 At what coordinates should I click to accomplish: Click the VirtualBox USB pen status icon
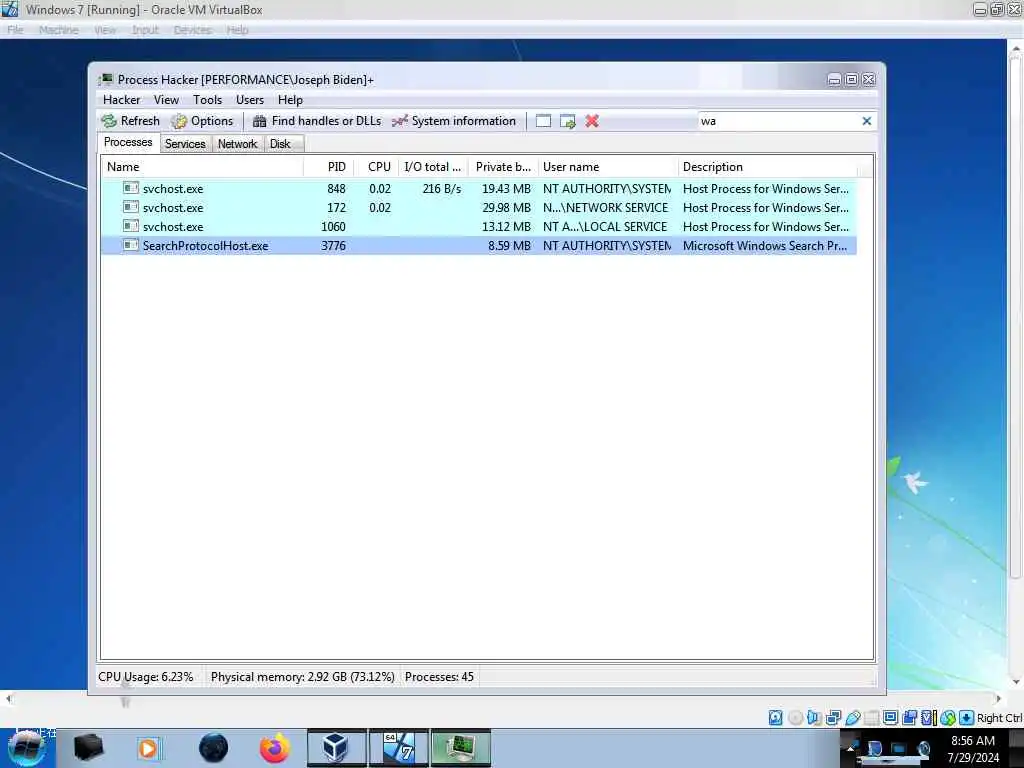pos(852,718)
